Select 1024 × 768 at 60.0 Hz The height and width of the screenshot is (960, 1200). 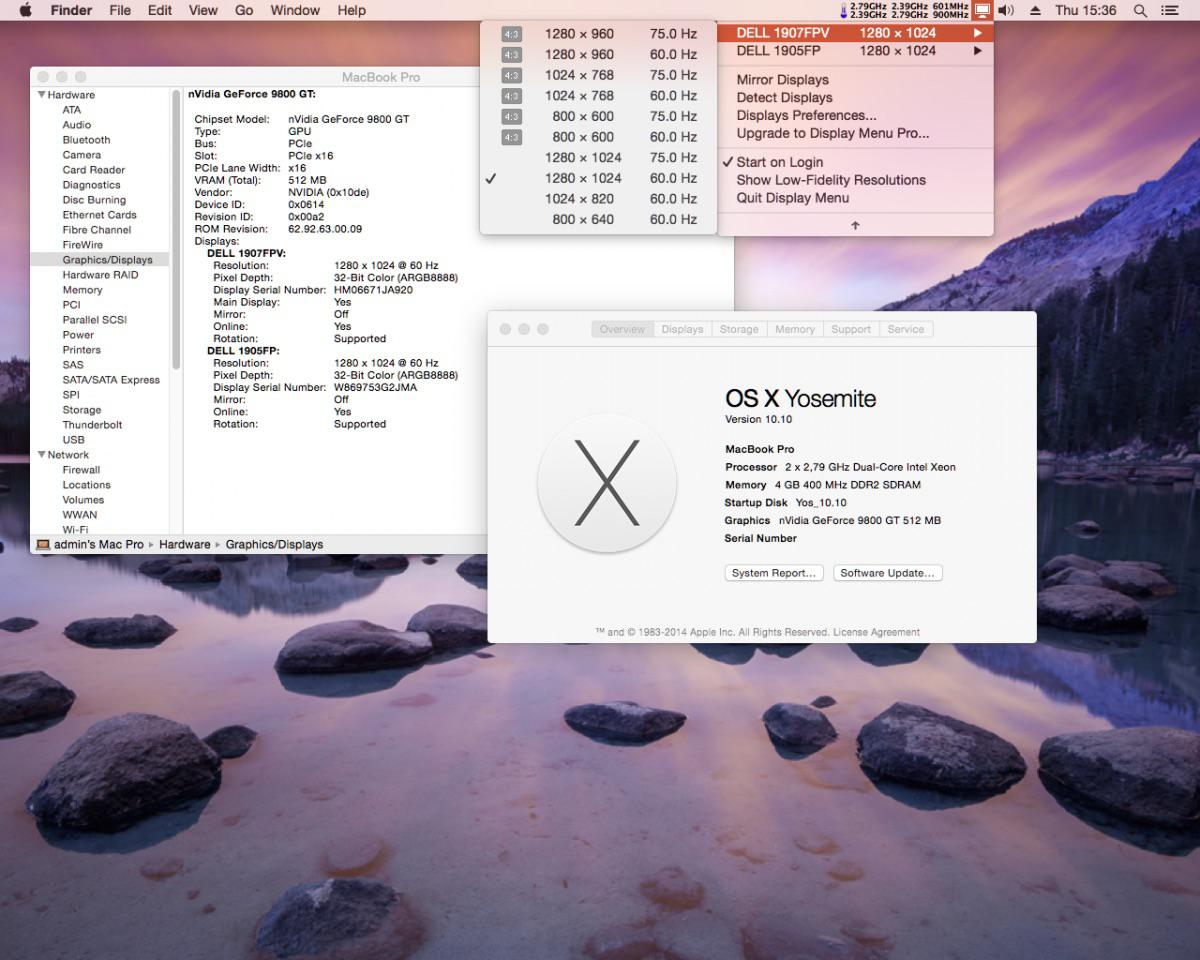pyautogui.click(x=598, y=96)
